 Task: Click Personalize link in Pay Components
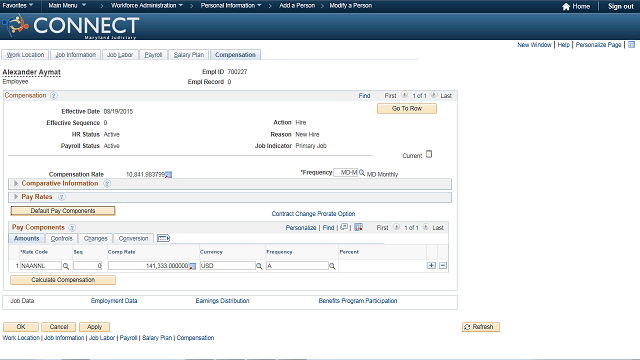301,228
